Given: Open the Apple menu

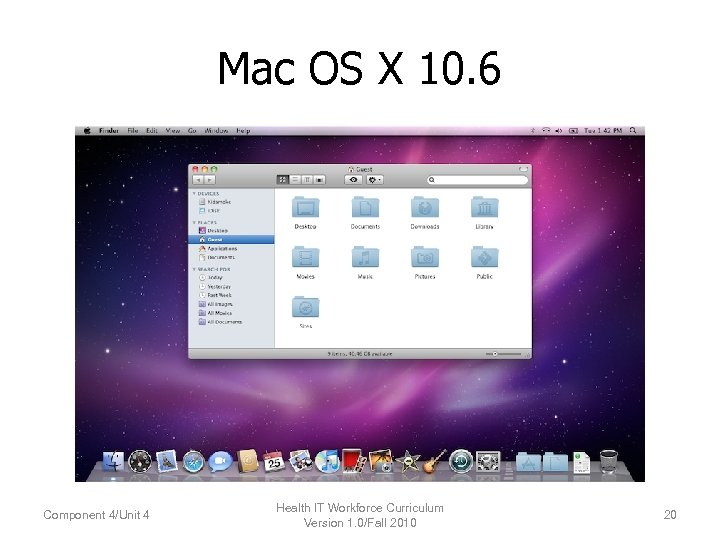Looking at the screenshot, I should [87, 131].
